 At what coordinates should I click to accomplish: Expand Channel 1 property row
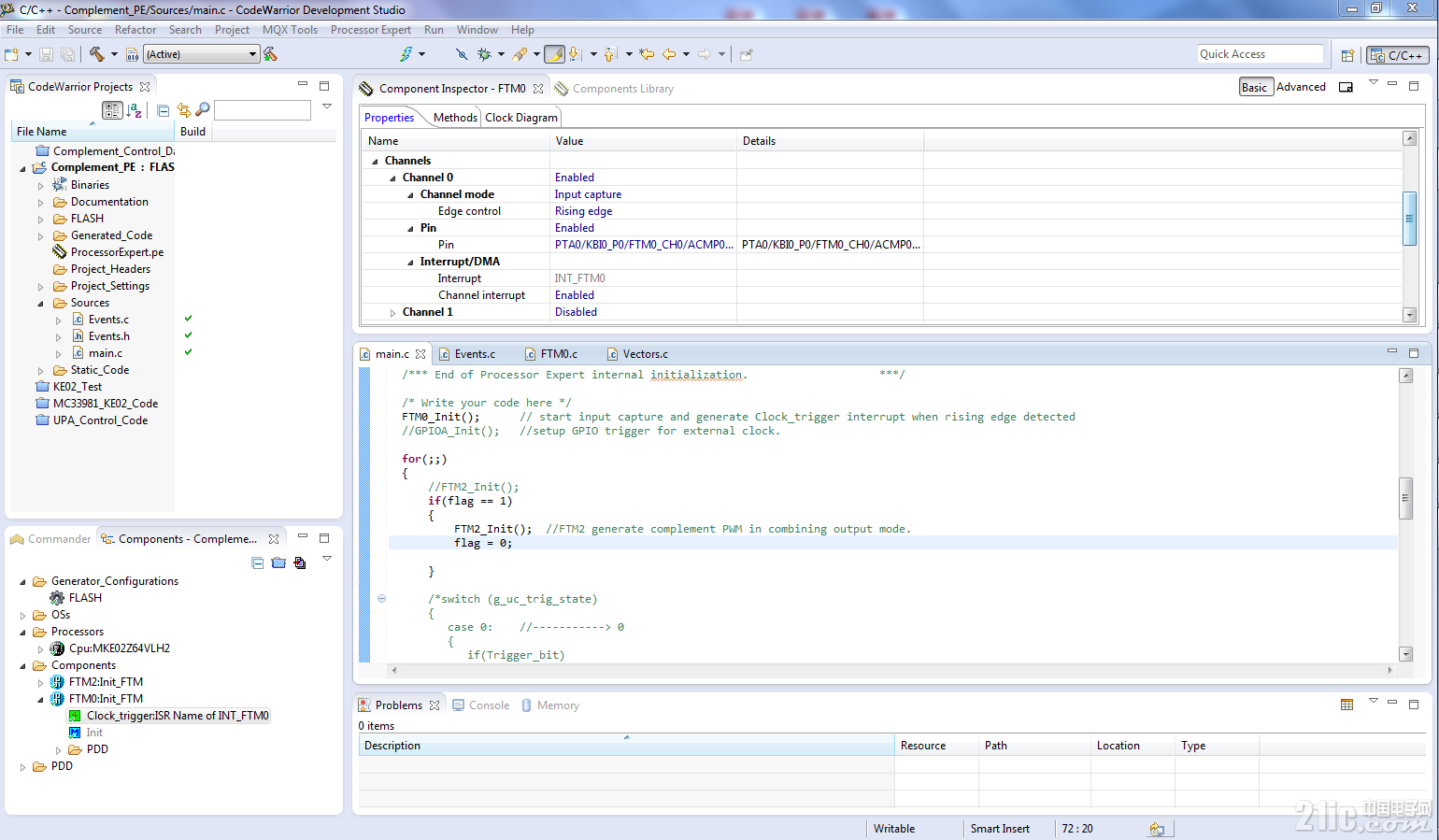(x=393, y=313)
